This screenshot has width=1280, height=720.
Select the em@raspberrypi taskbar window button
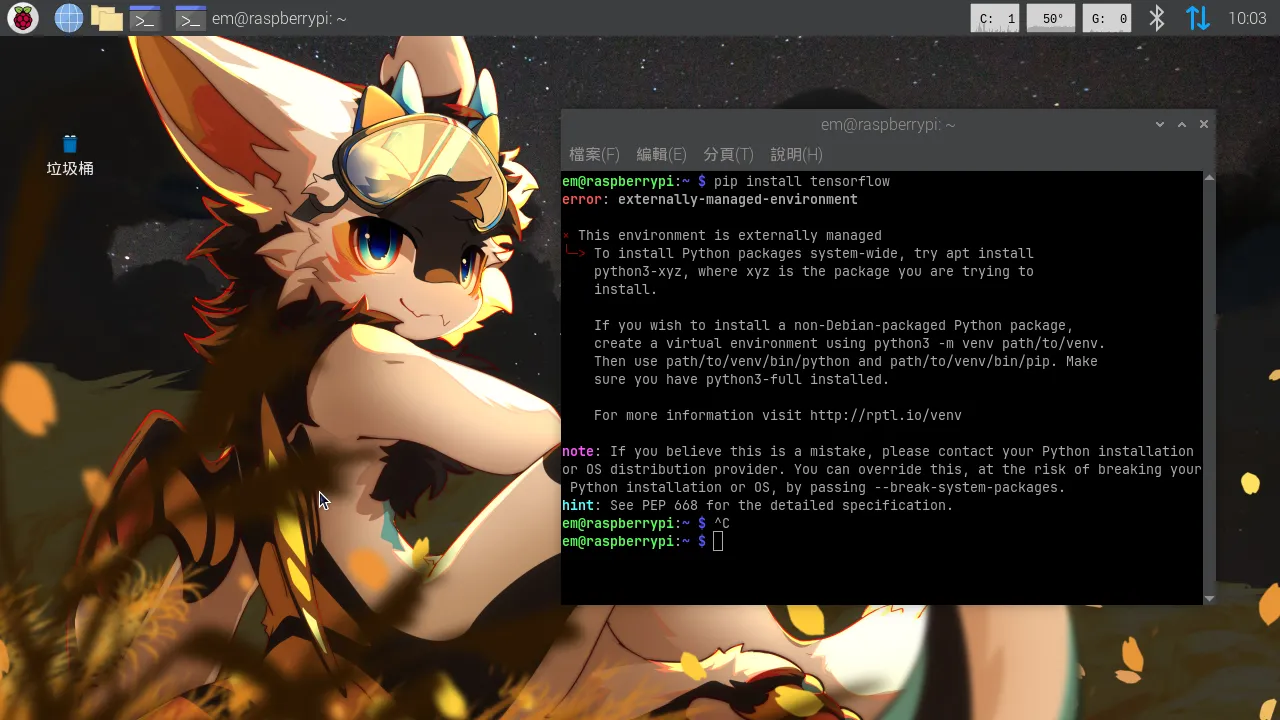coord(260,18)
